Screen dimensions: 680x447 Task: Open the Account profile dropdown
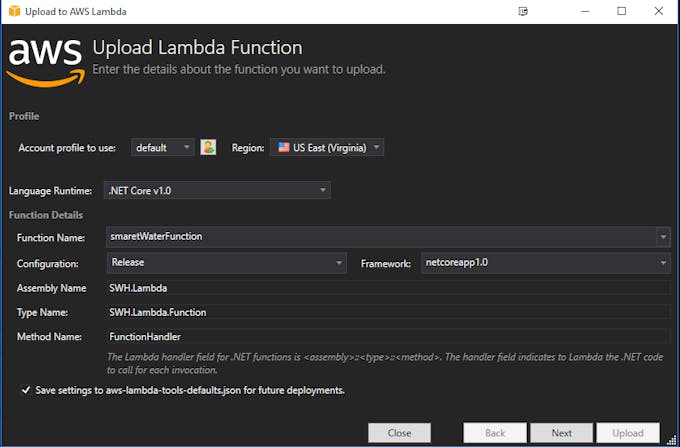coord(163,147)
